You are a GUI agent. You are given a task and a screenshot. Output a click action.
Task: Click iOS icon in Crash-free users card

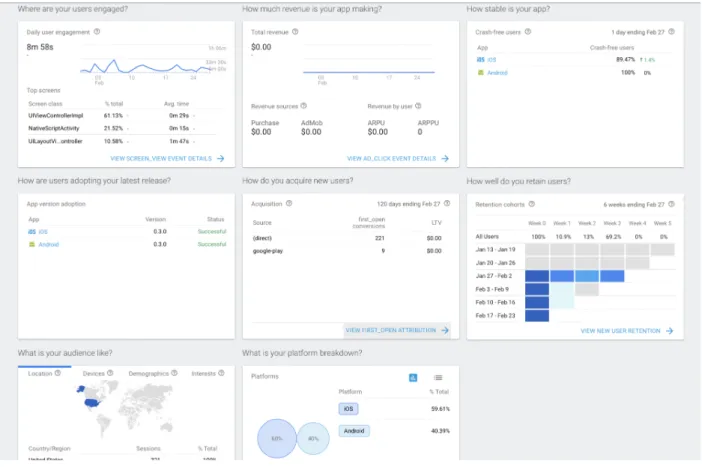pyautogui.click(x=480, y=60)
